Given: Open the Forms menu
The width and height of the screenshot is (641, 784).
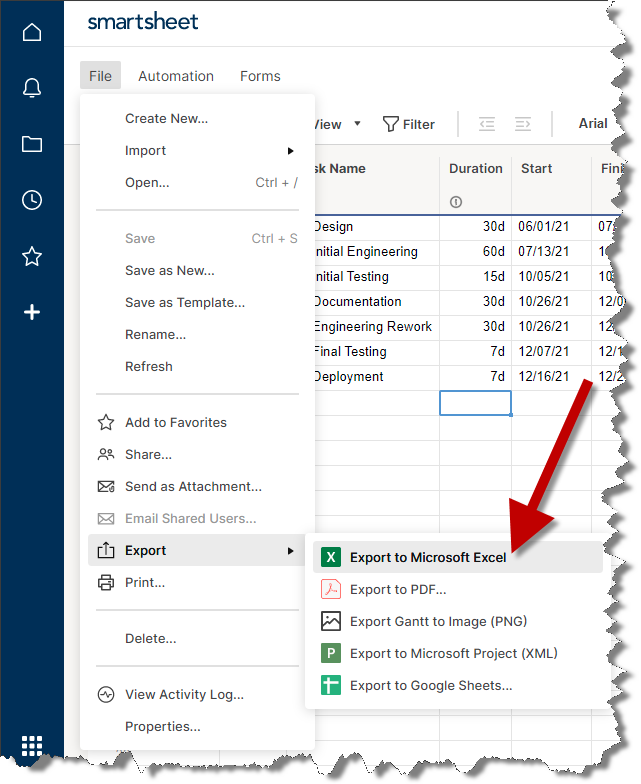Looking at the screenshot, I should 260,76.
